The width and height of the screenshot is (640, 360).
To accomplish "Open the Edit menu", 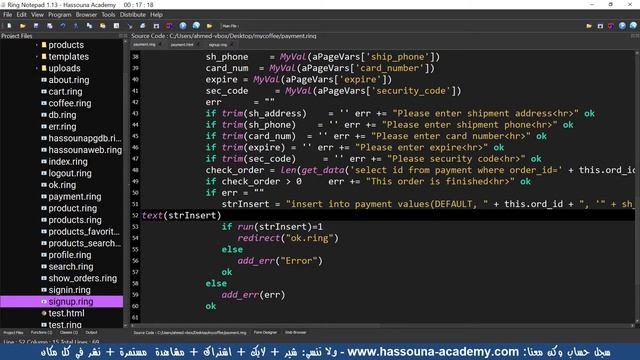I will point(22,15).
